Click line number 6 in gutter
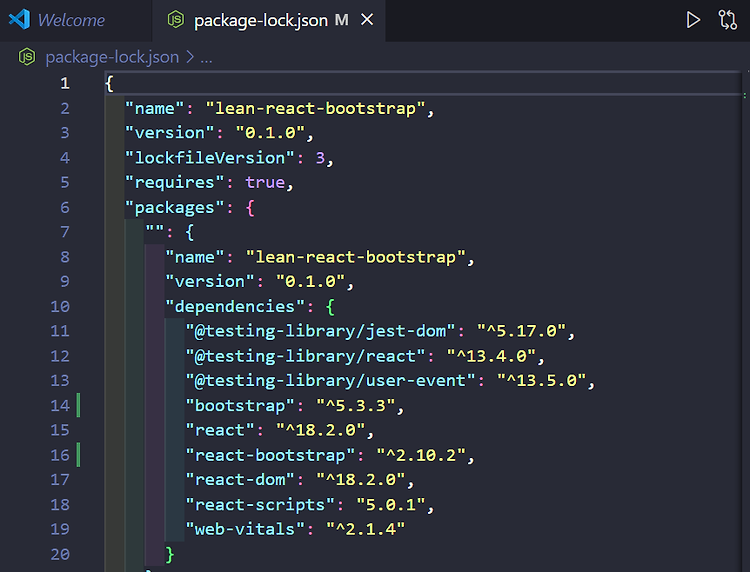The image size is (750, 572). coord(65,208)
